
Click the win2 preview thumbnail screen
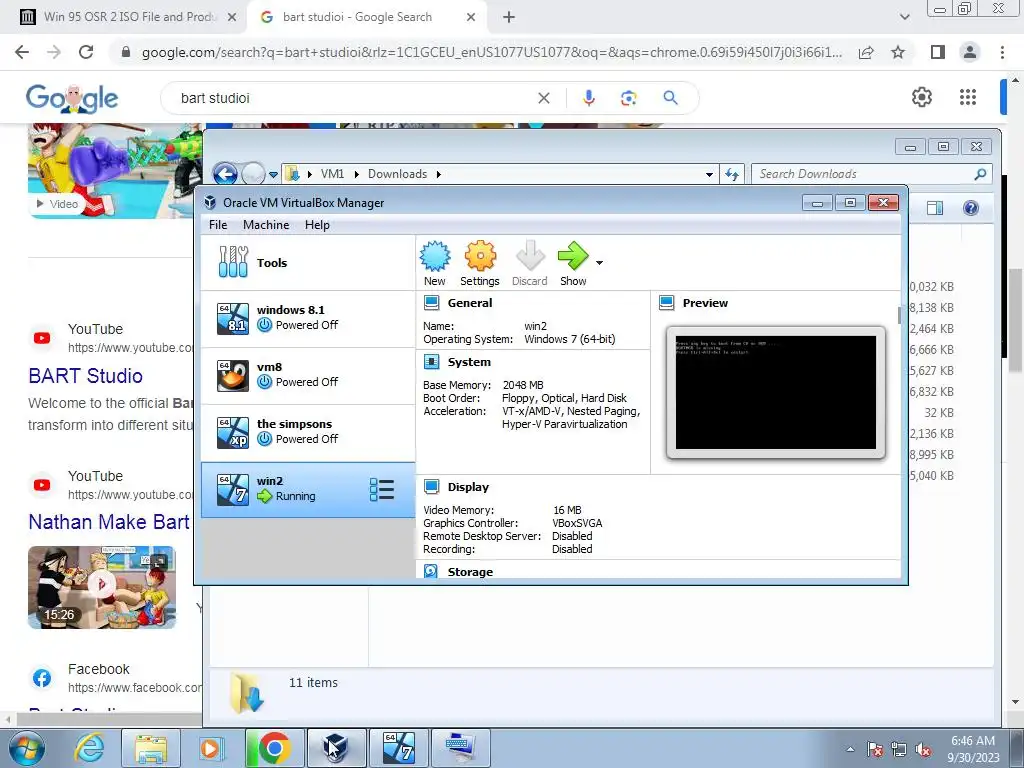coord(776,392)
